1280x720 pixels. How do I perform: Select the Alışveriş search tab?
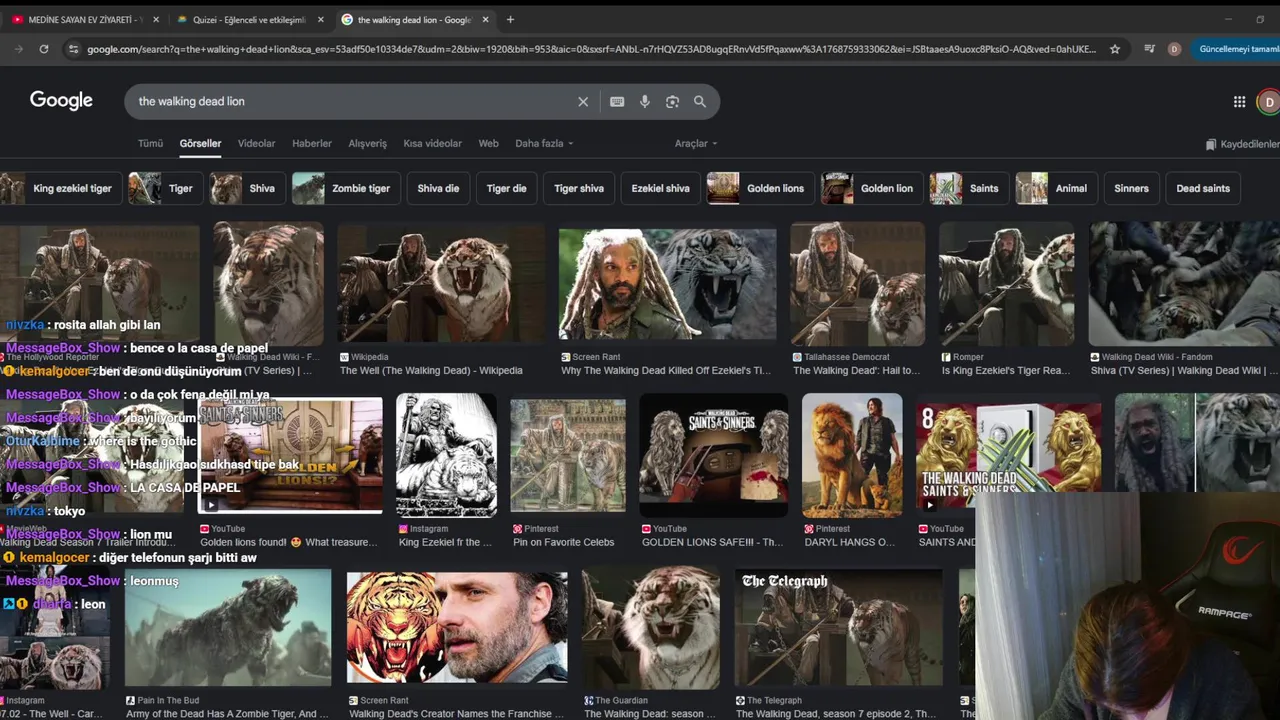[367, 143]
